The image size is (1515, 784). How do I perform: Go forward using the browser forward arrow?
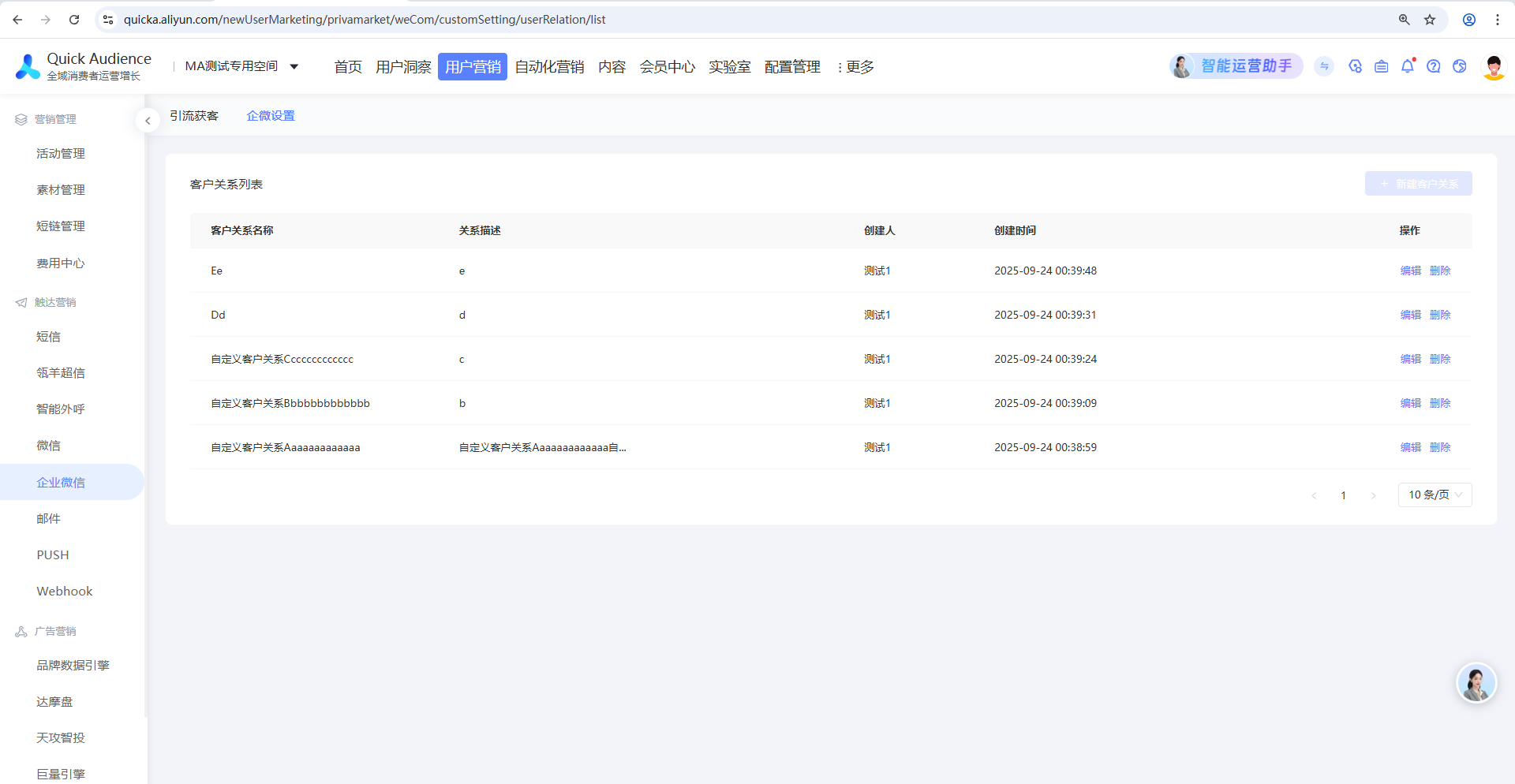(x=46, y=20)
